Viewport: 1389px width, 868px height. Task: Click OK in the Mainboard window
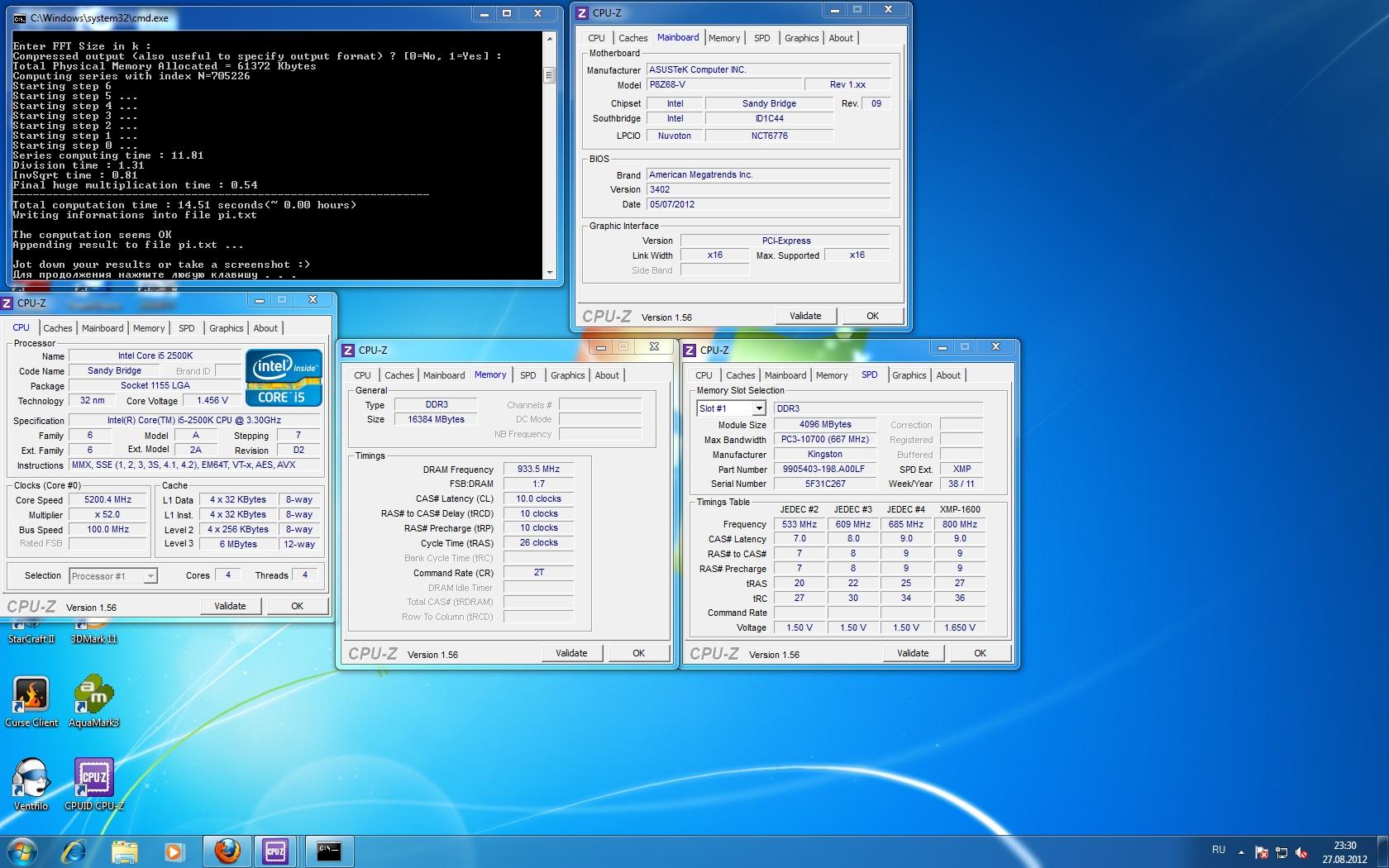point(872,316)
